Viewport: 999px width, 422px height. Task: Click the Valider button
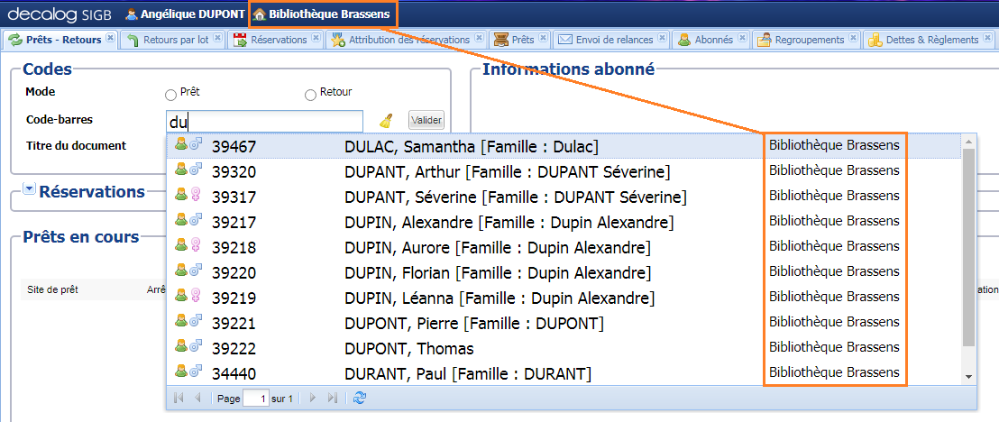[426, 120]
